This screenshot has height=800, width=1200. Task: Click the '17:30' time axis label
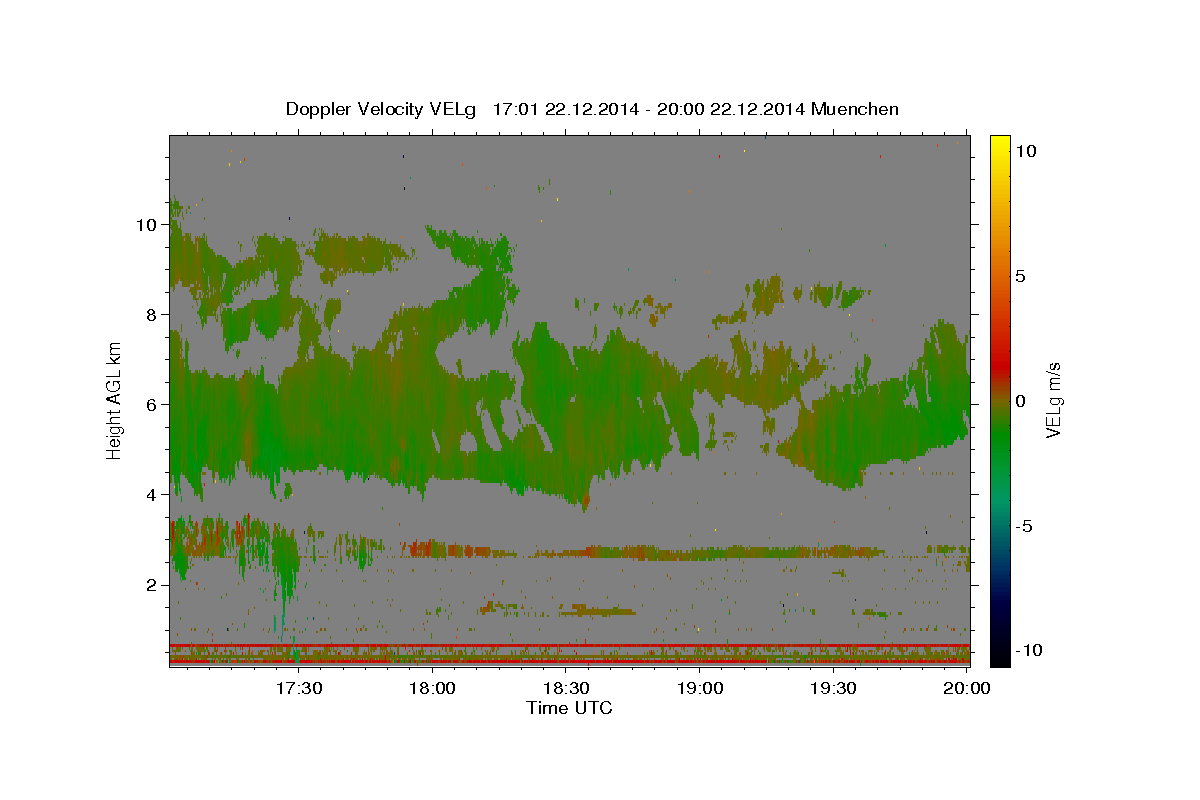(x=300, y=688)
